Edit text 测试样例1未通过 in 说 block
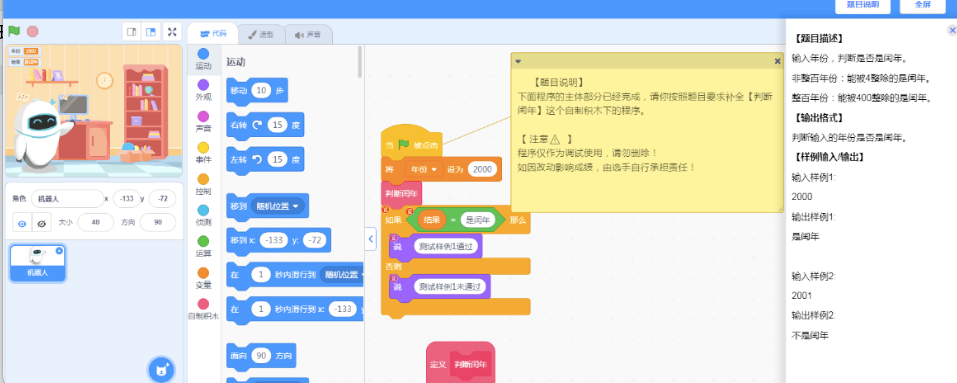Screen dimensions: 957x383 [x=449, y=286]
